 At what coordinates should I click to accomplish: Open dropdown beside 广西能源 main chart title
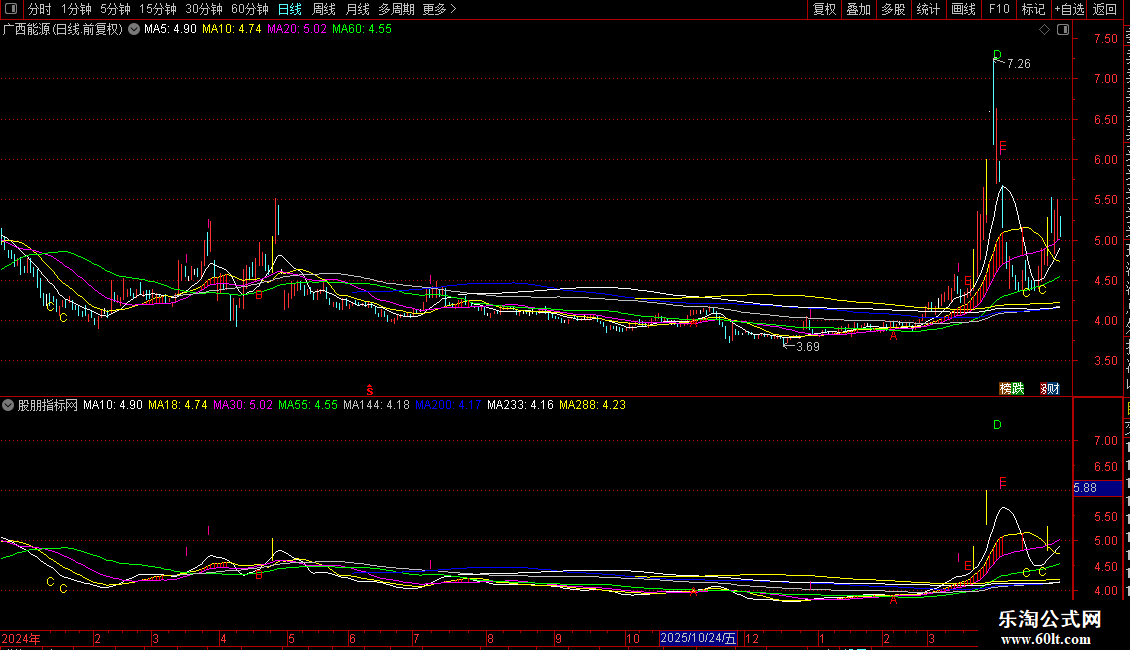(x=134, y=30)
